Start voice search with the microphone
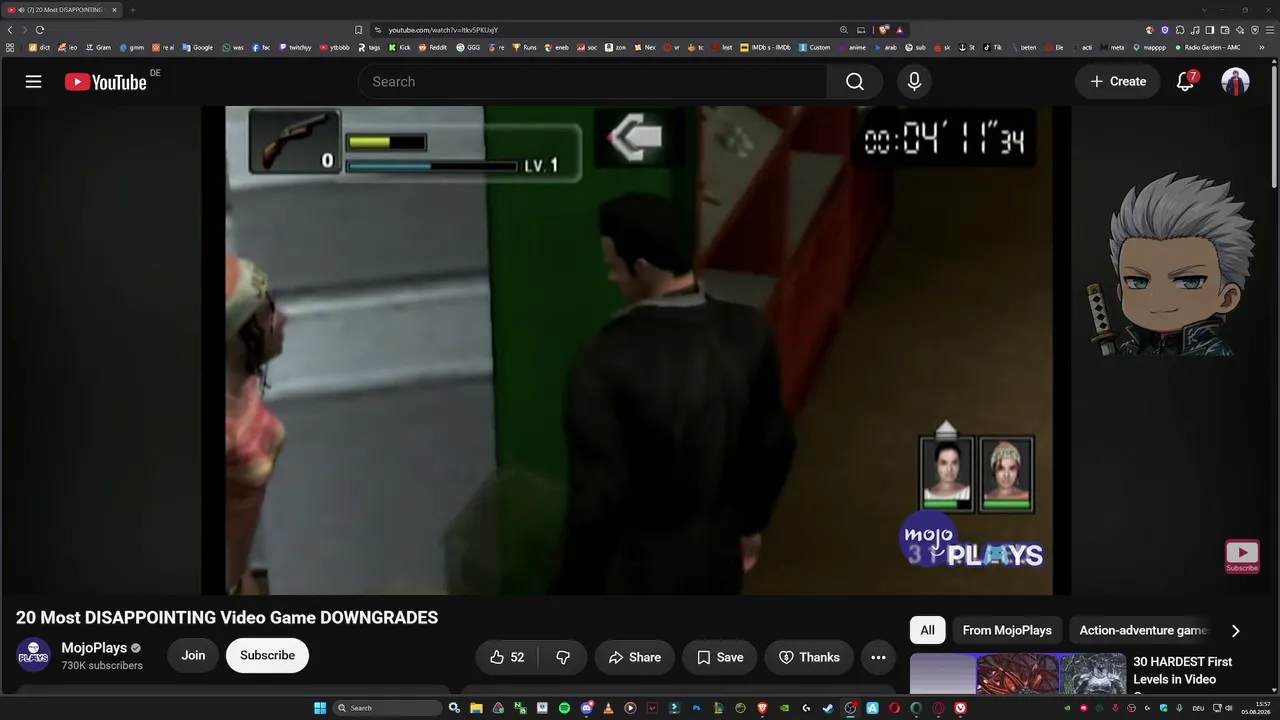This screenshot has height=720, width=1280. tap(914, 82)
